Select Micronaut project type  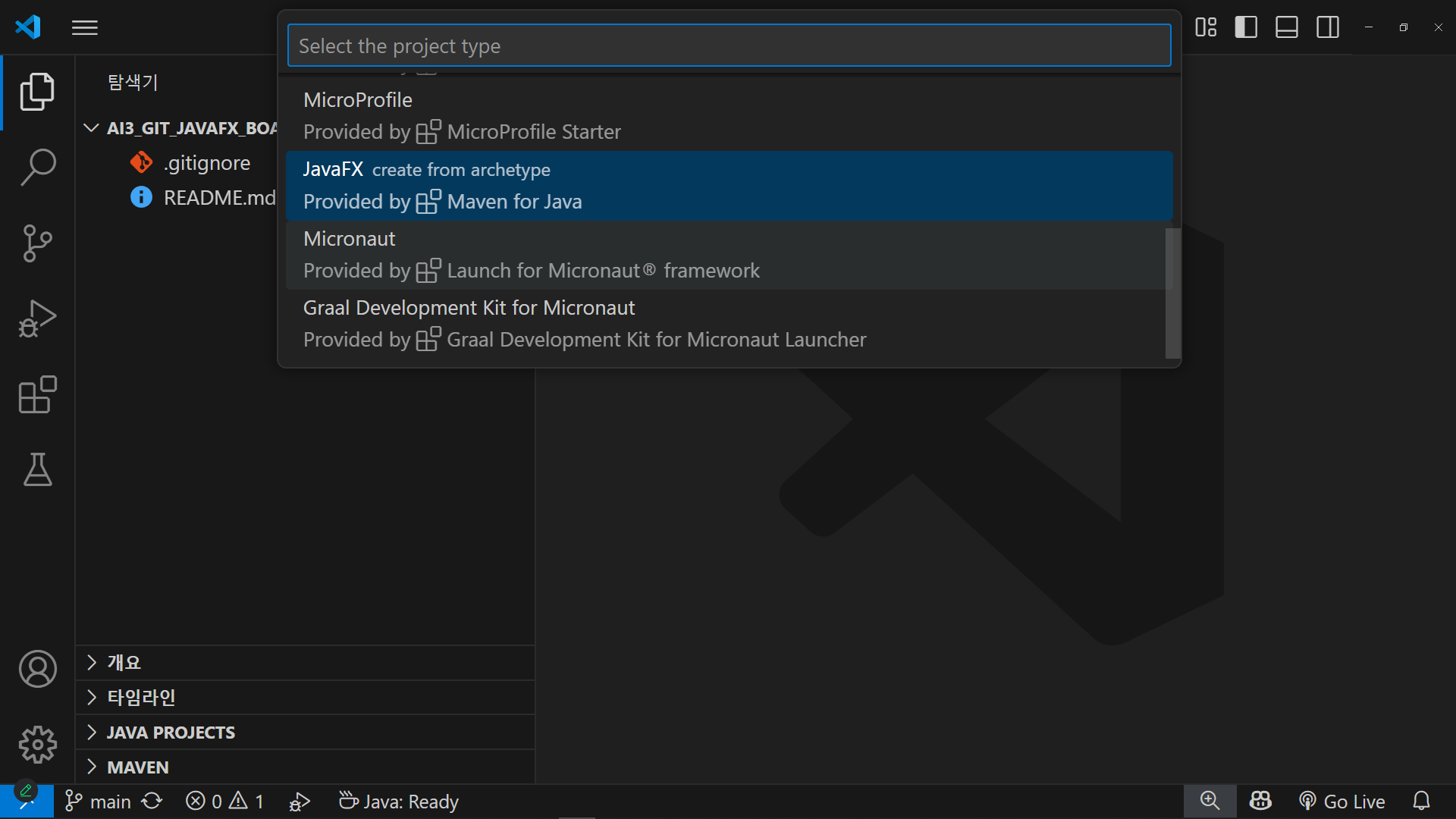(729, 255)
